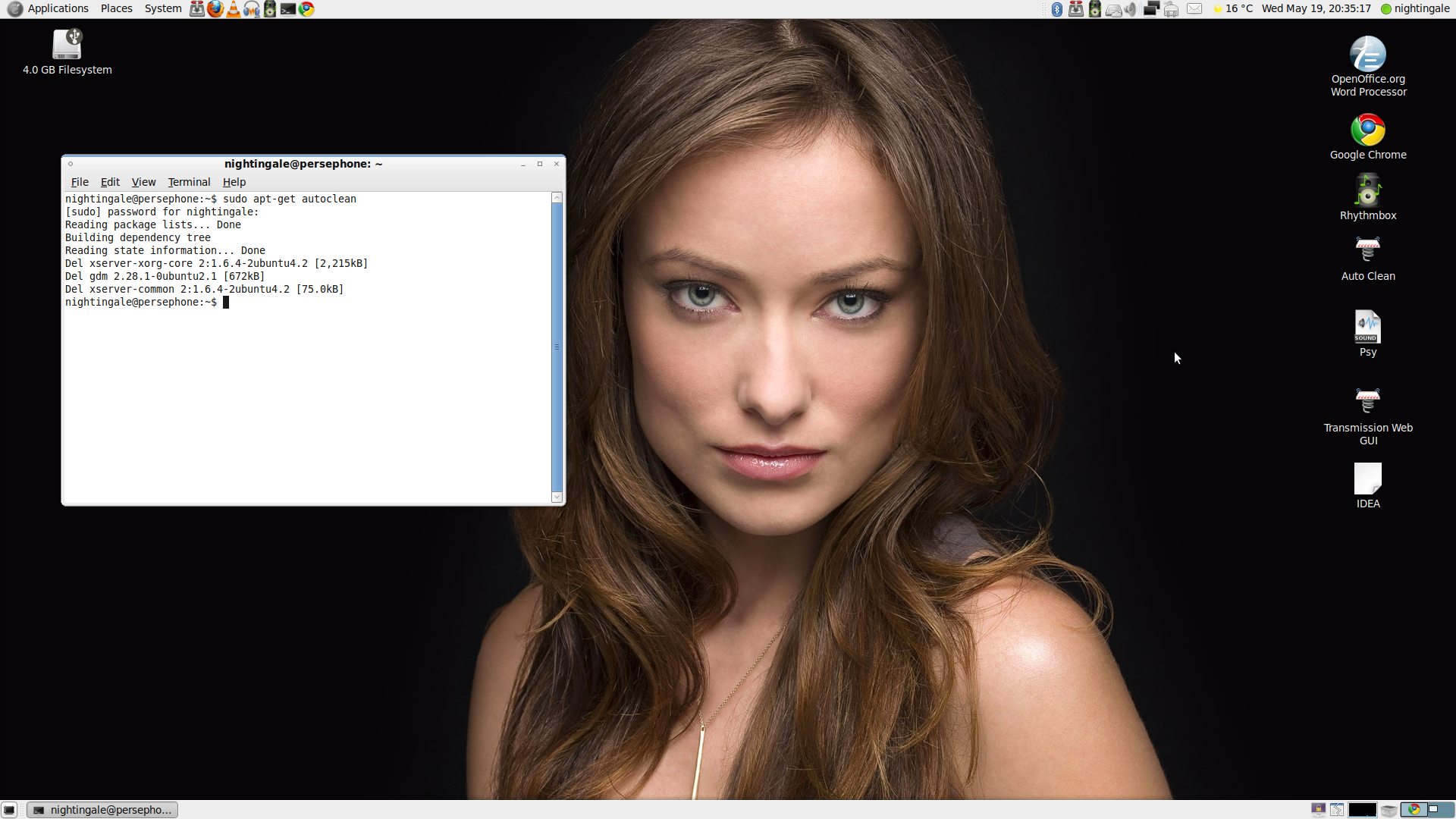
Task: Click the 'Del xserver-xorg-core' output line
Action: 216,263
